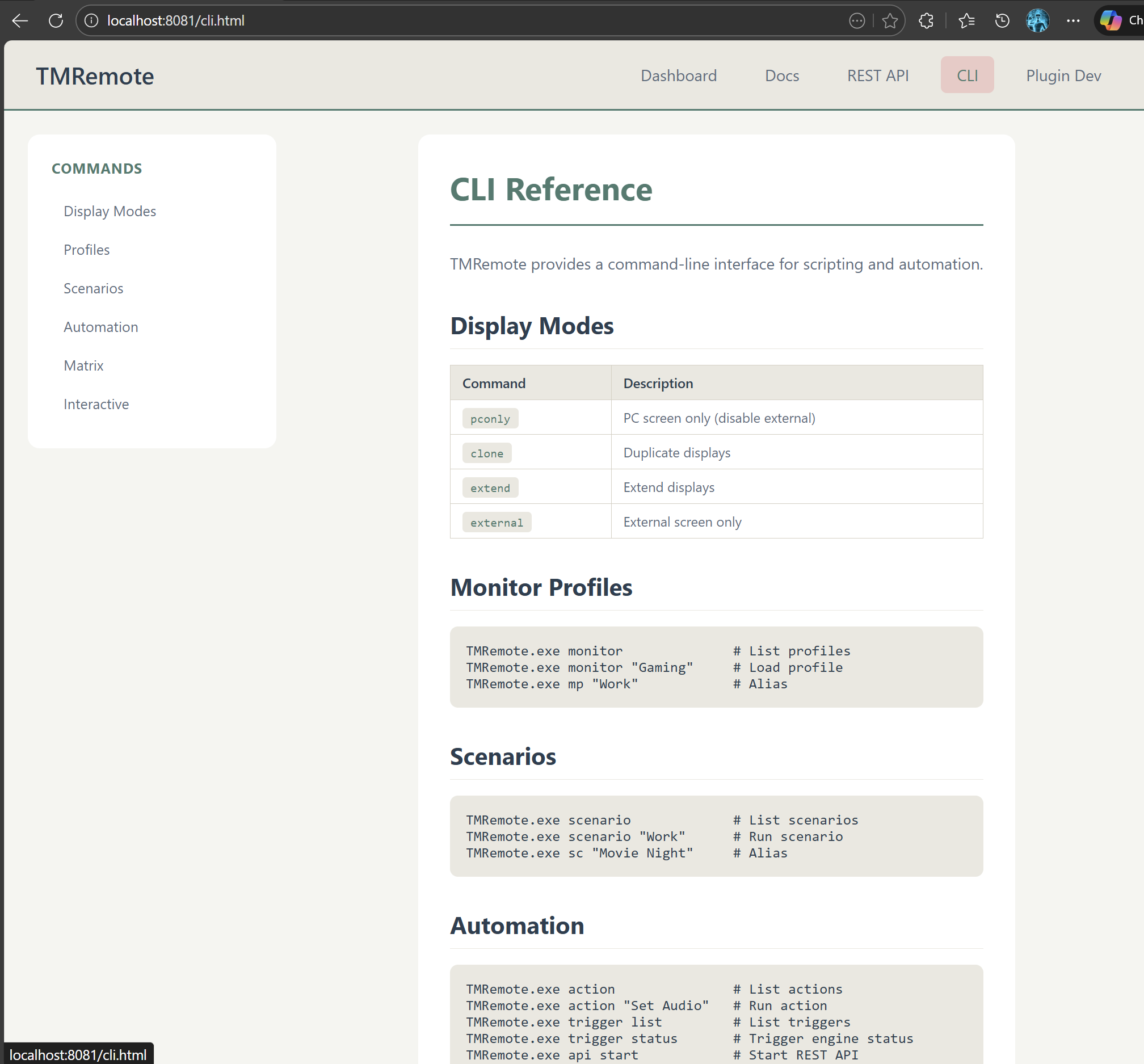1144x1064 pixels.
Task: Jump to the Automation section
Action: [x=100, y=327]
